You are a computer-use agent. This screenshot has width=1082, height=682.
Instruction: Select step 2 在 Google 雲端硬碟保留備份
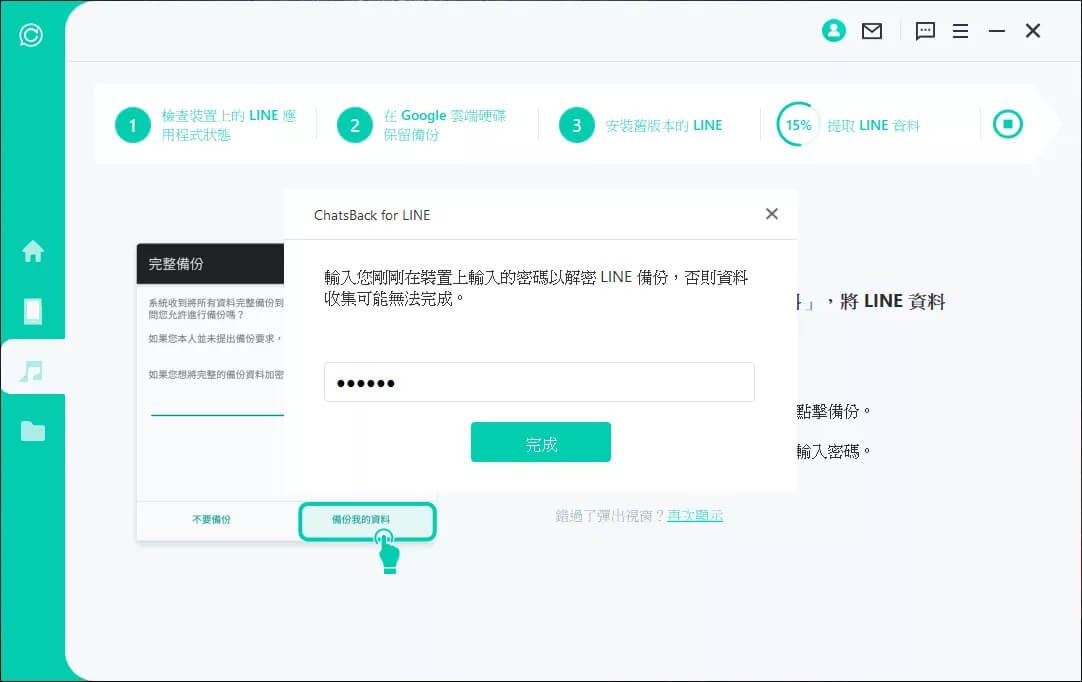pyautogui.click(x=422, y=125)
